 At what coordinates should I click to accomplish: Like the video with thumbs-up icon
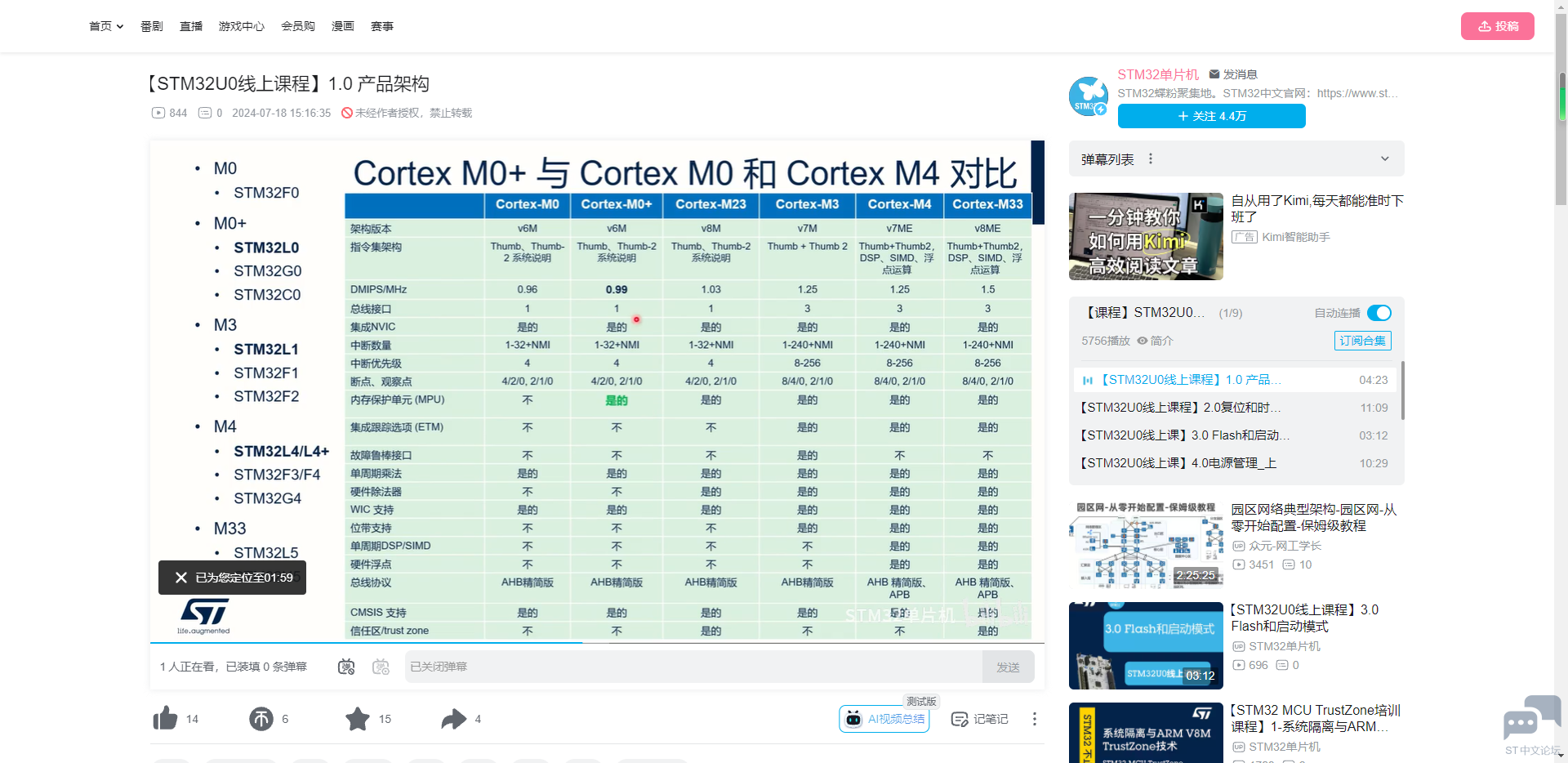coord(165,718)
